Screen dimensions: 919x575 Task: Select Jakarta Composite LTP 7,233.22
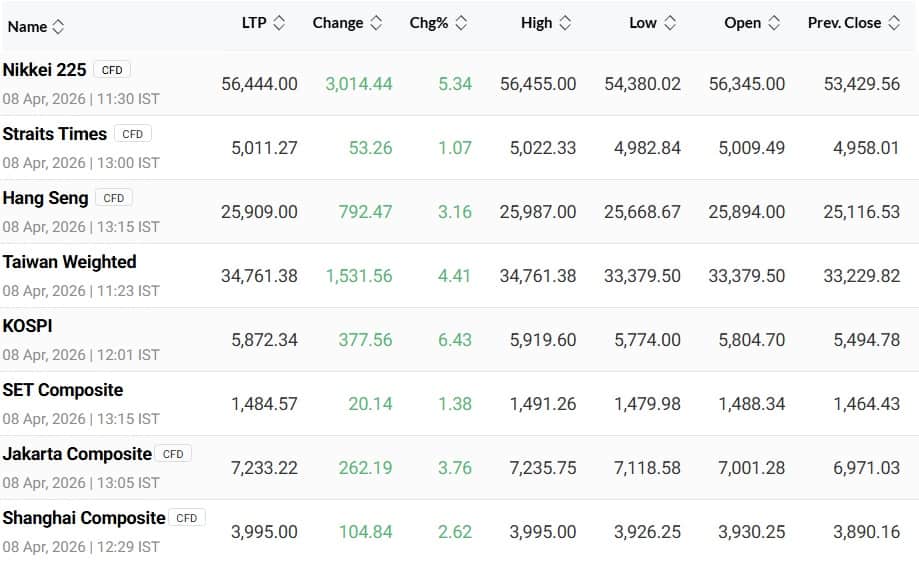click(264, 468)
